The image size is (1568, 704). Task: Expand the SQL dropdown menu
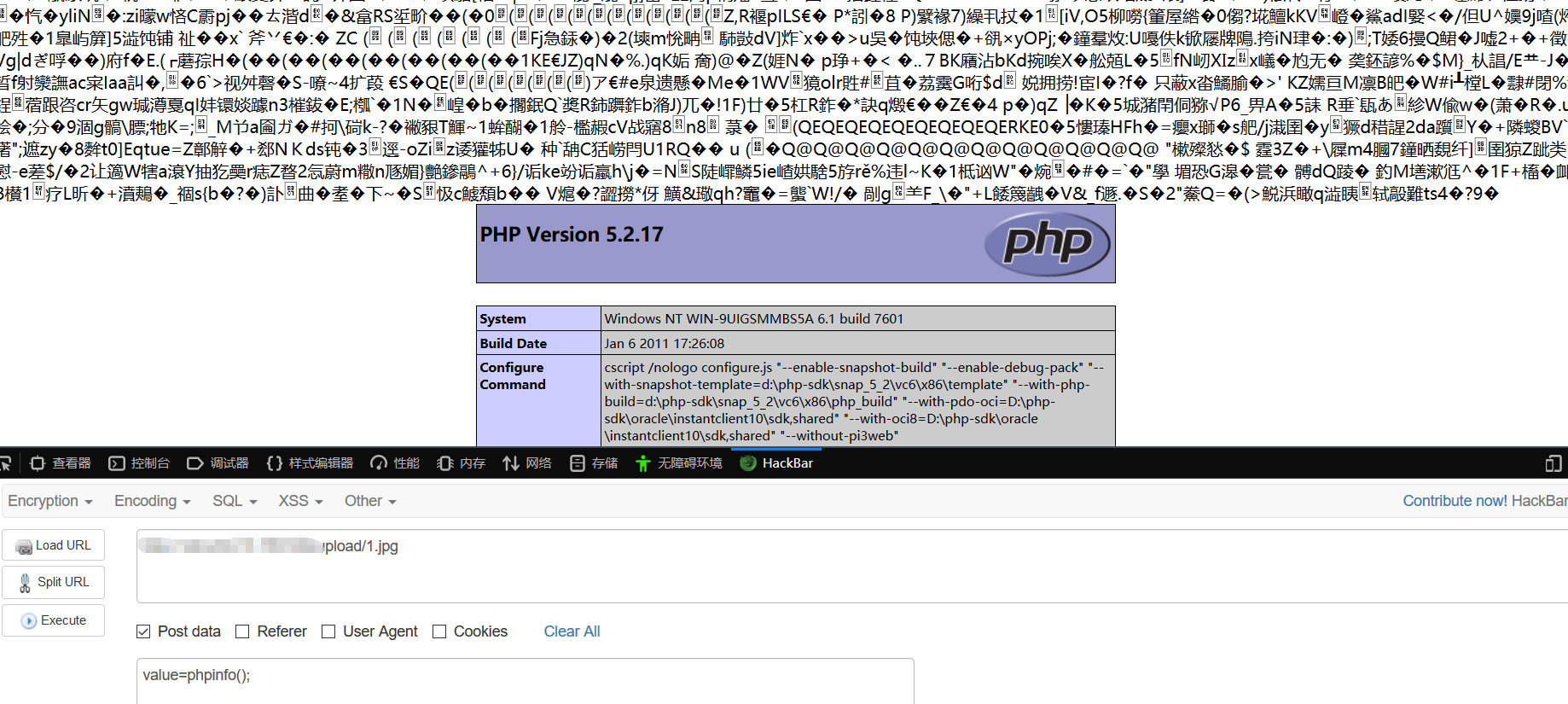click(x=235, y=501)
